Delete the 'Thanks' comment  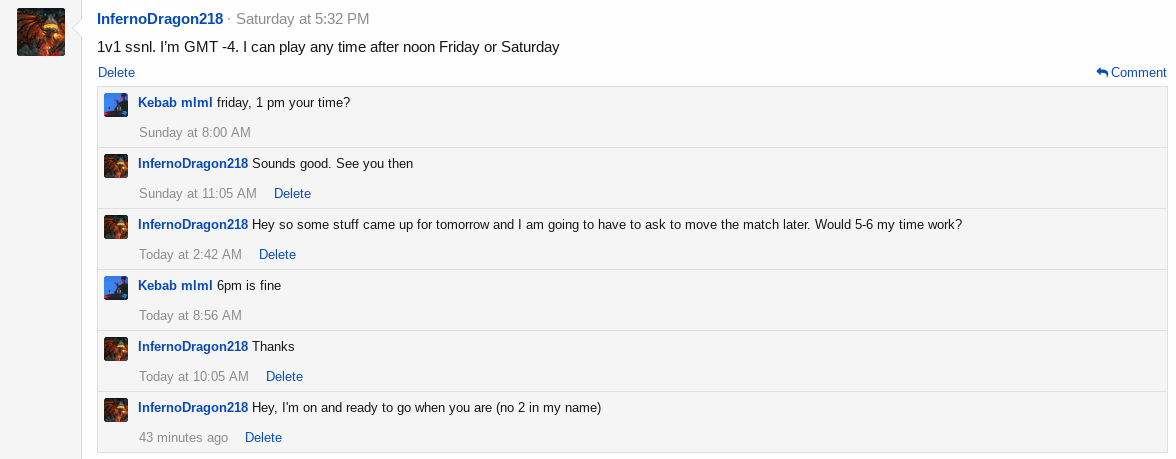[x=284, y=376]
